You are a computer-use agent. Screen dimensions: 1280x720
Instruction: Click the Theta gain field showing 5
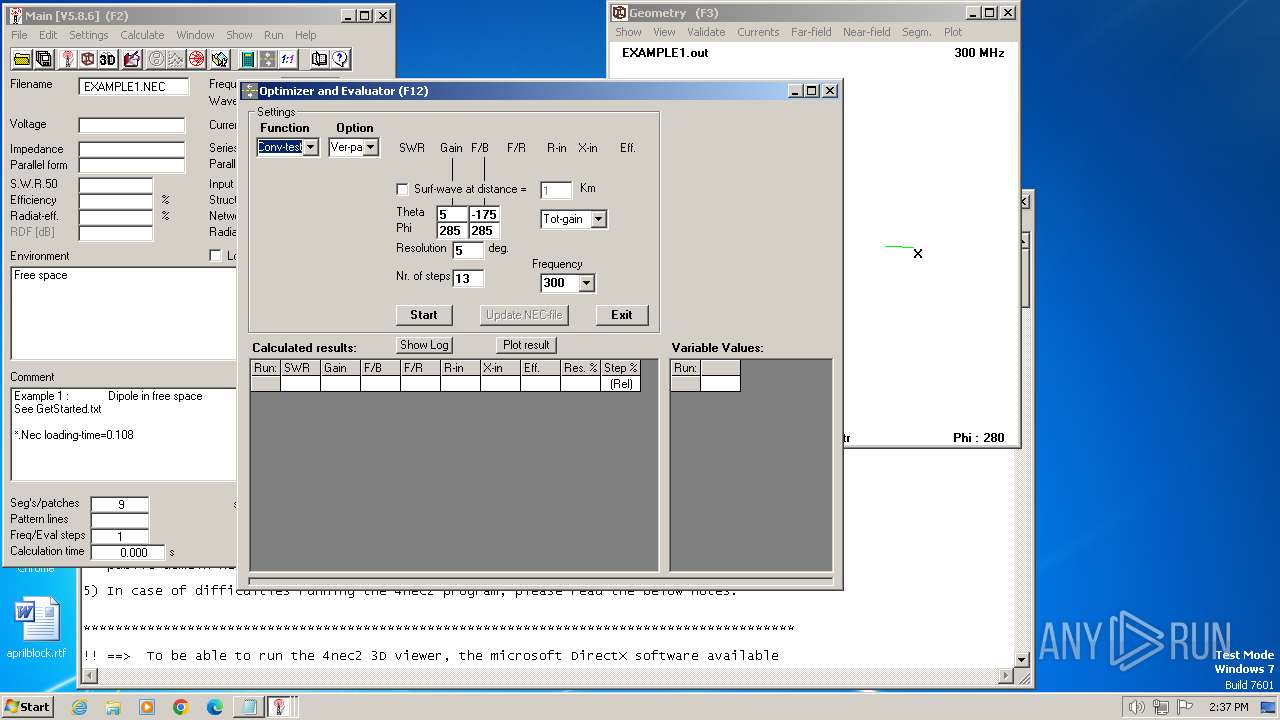452,214
